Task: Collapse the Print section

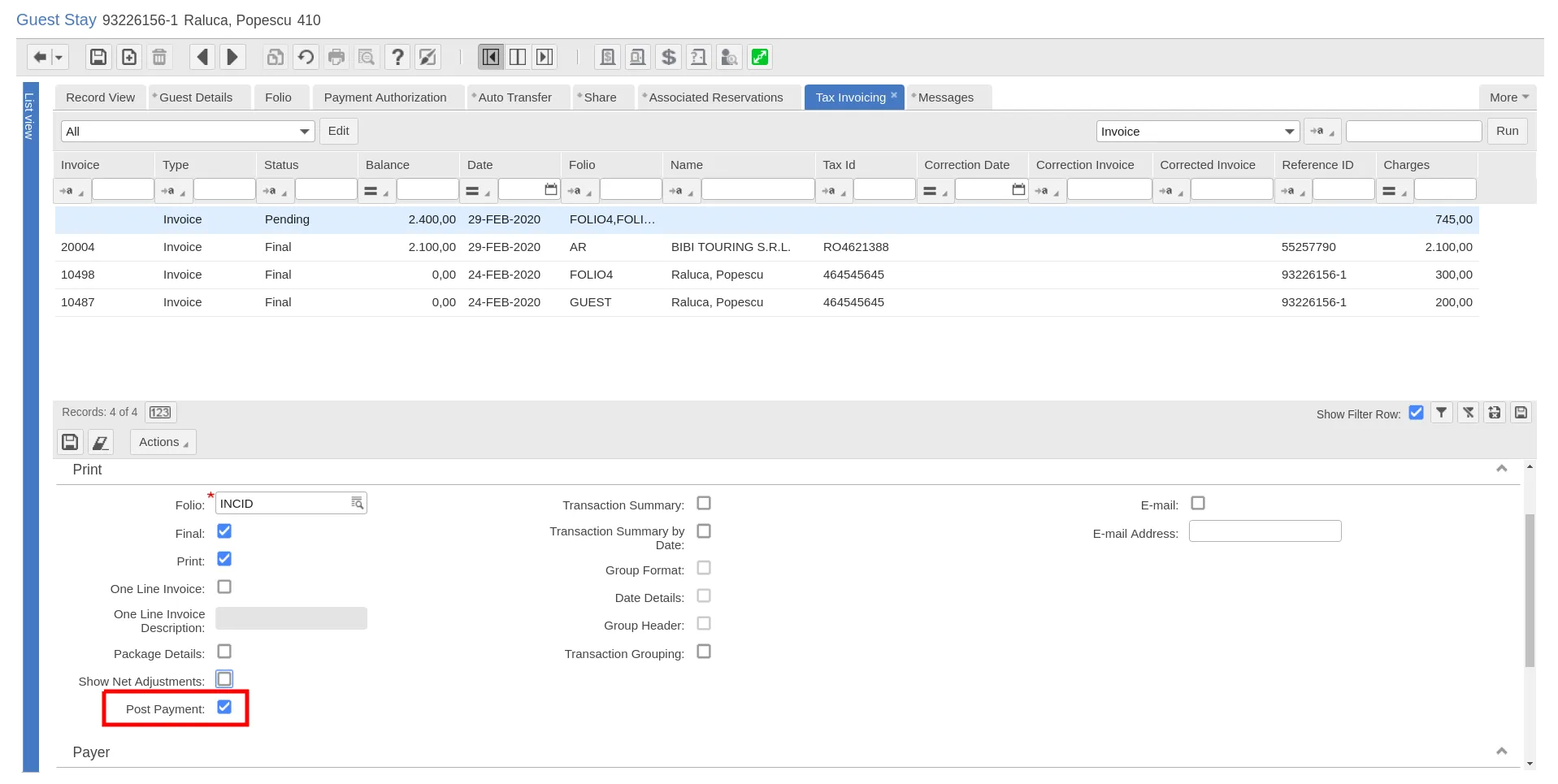Action: 1502,469
